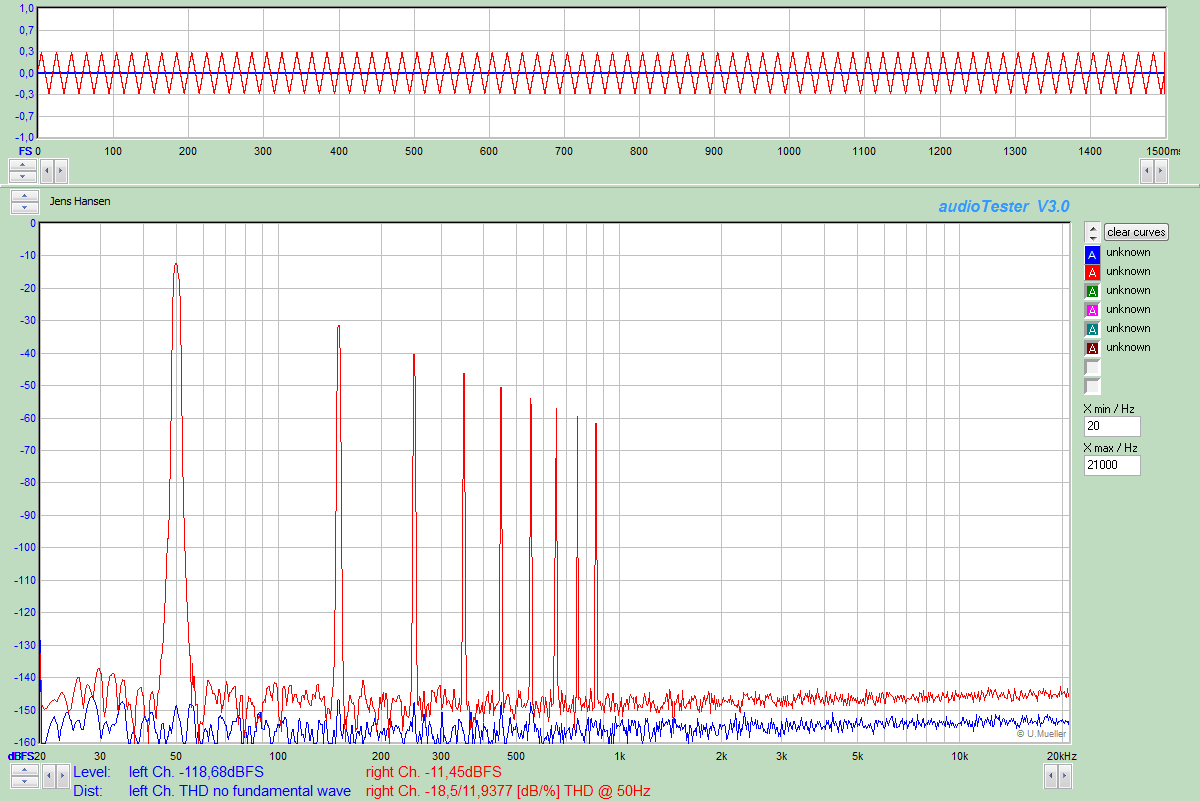Image resolution: width=1200 pixels, height=801 pixels.
Task: Tick second empty checkbox above X min
Action: tap(1092, 386)
